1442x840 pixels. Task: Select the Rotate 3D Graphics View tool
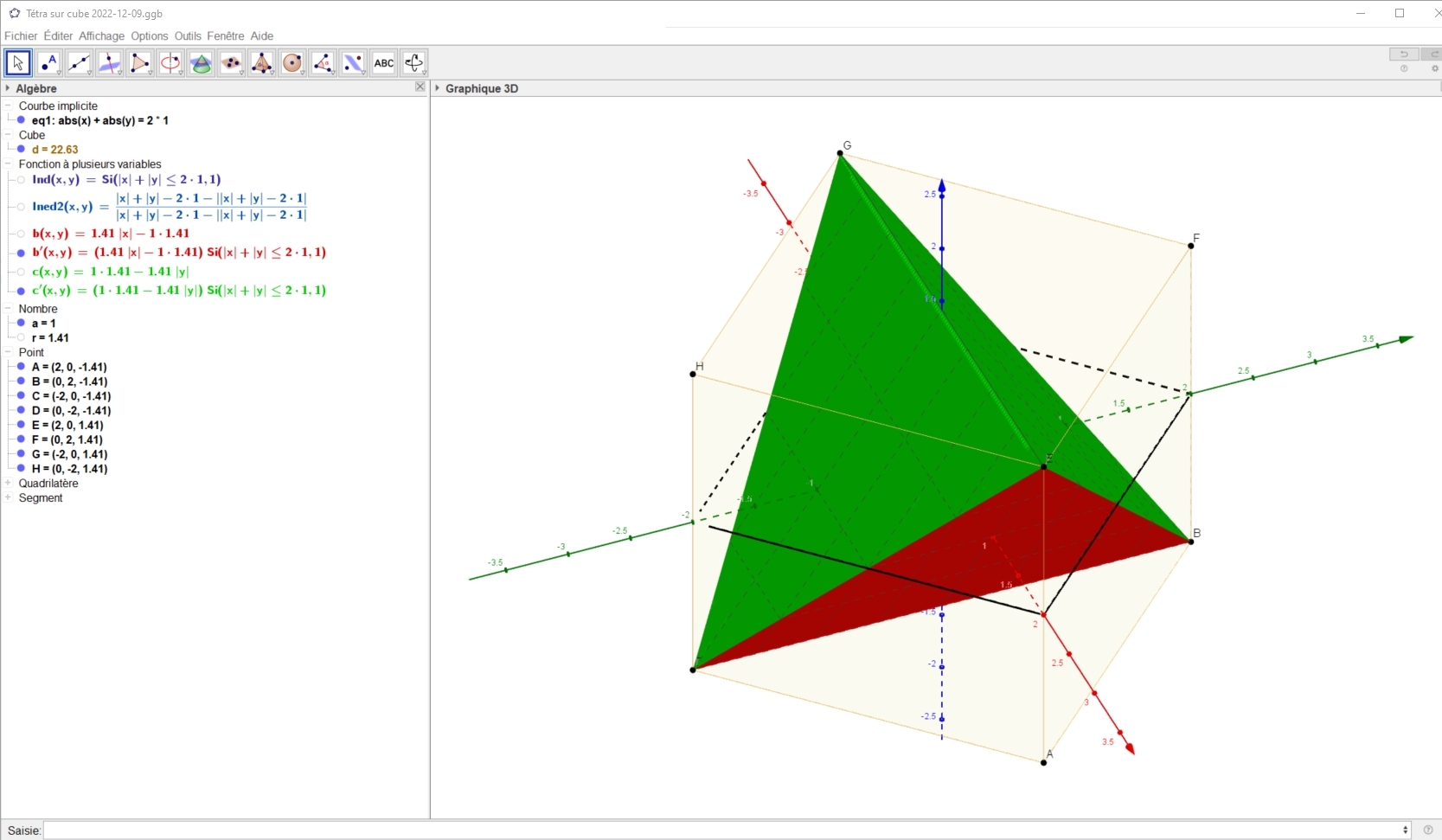pyautogui.click(x=414, y=62)
